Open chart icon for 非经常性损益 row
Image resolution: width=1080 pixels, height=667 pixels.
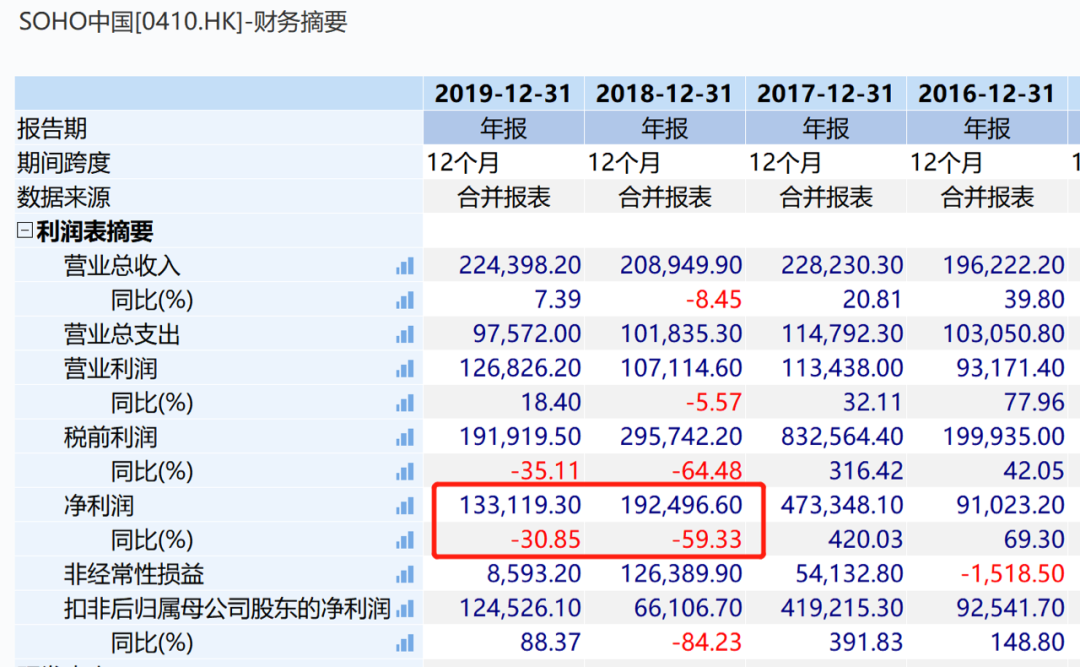pyautogui.click(x=405, y=575)
